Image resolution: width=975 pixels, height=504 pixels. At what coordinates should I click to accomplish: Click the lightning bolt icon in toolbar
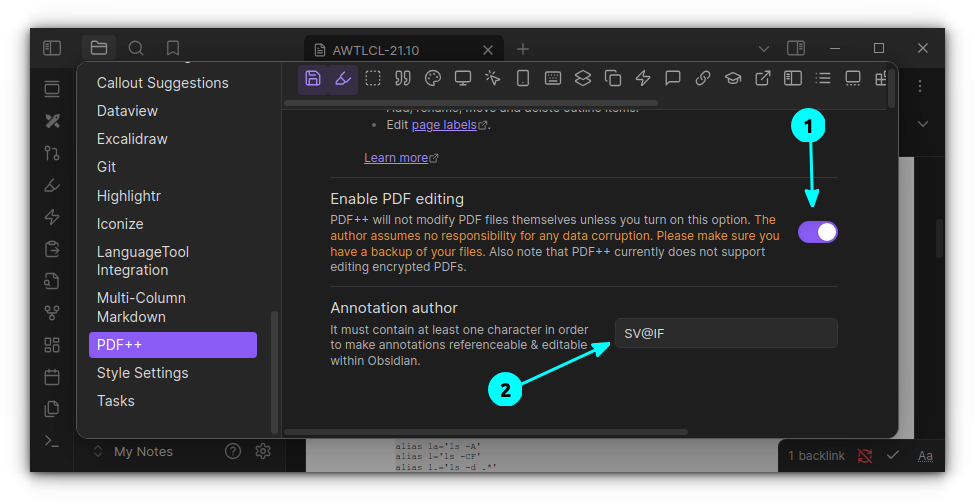(x=643, y=78)
